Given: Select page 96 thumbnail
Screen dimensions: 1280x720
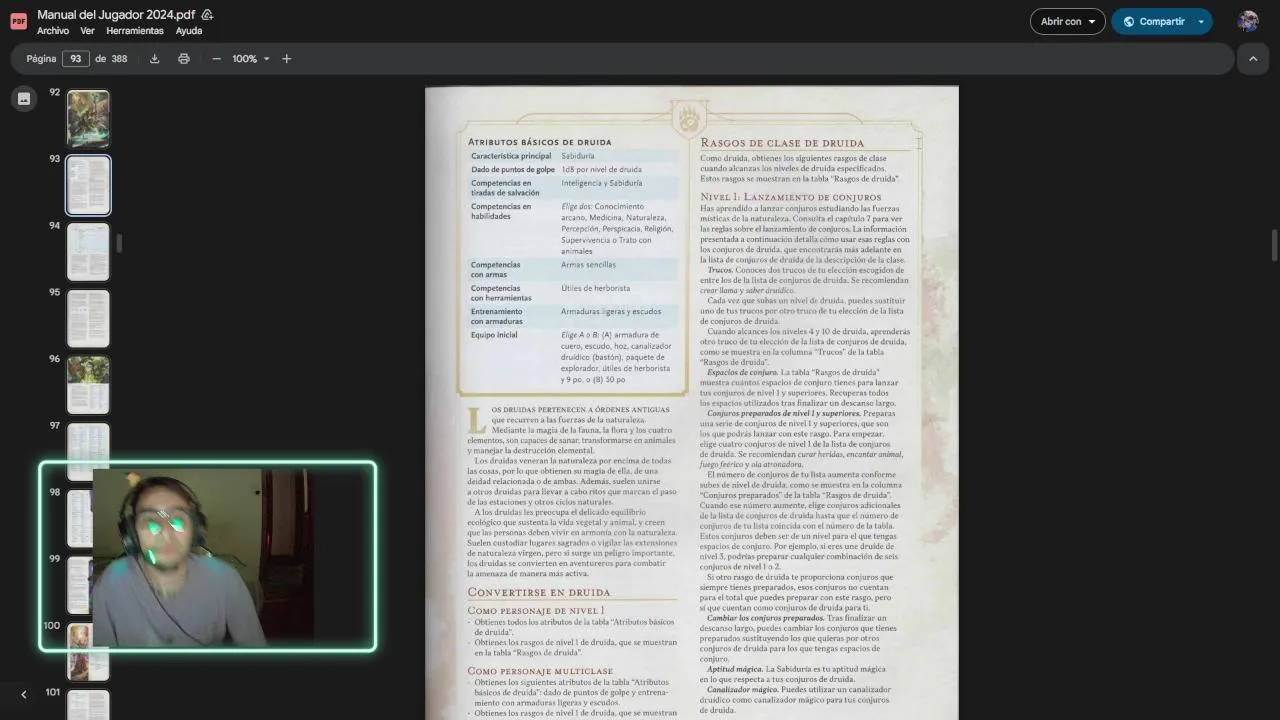Looking at the screenshot, I should point(88,385).
